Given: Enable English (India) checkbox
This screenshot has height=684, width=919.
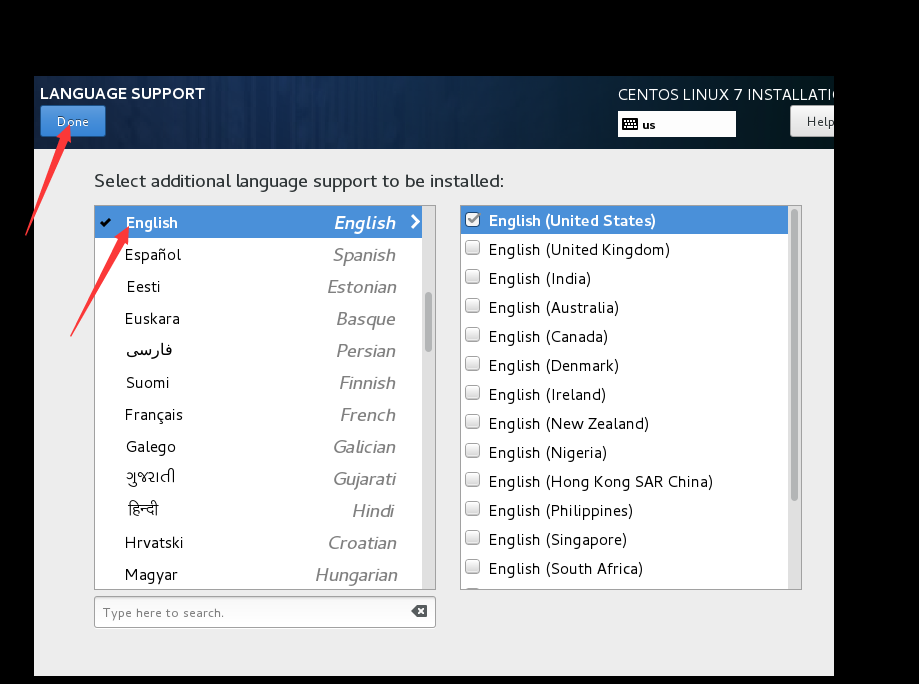Looking at the screenshot, I should click(x=472, y=277).
